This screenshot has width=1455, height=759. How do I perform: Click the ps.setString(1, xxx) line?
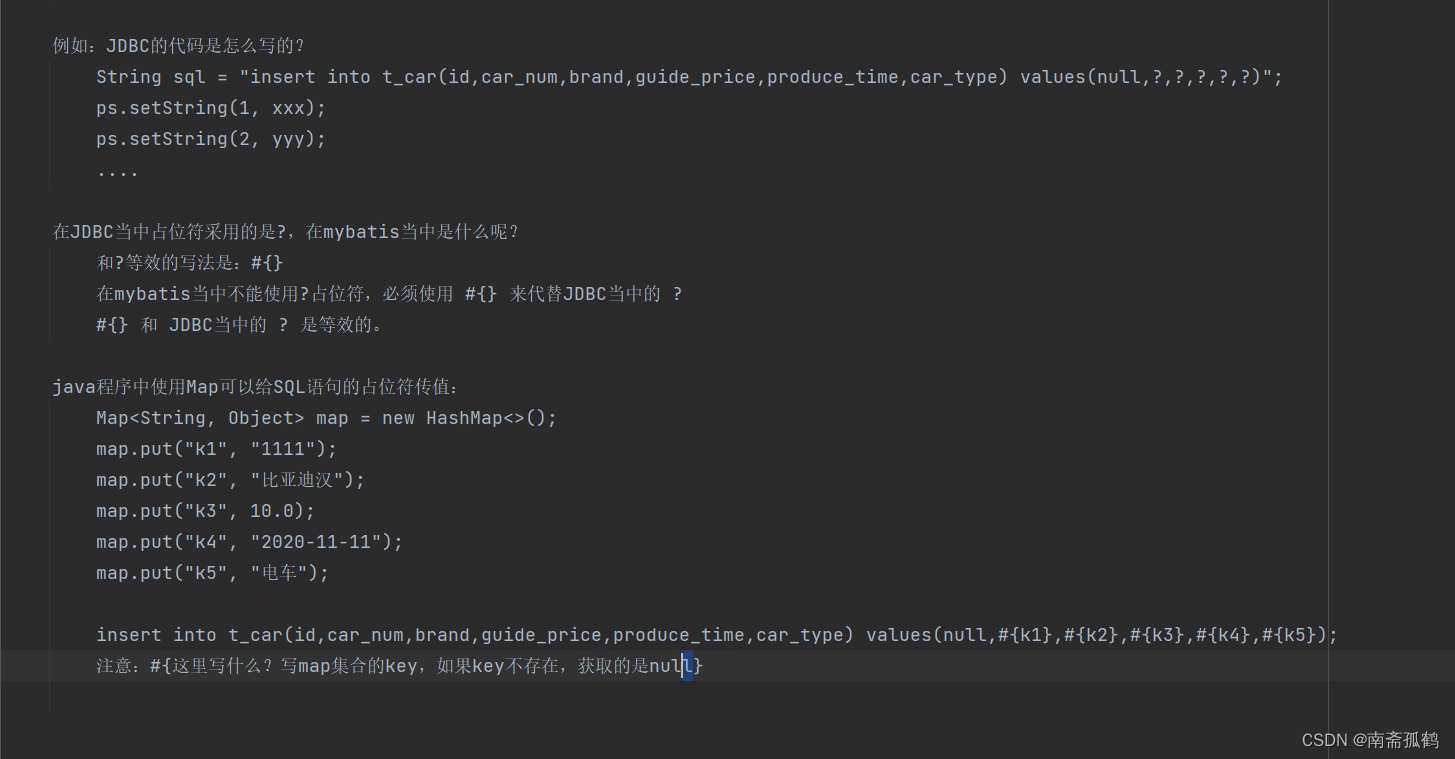[211, 108]
